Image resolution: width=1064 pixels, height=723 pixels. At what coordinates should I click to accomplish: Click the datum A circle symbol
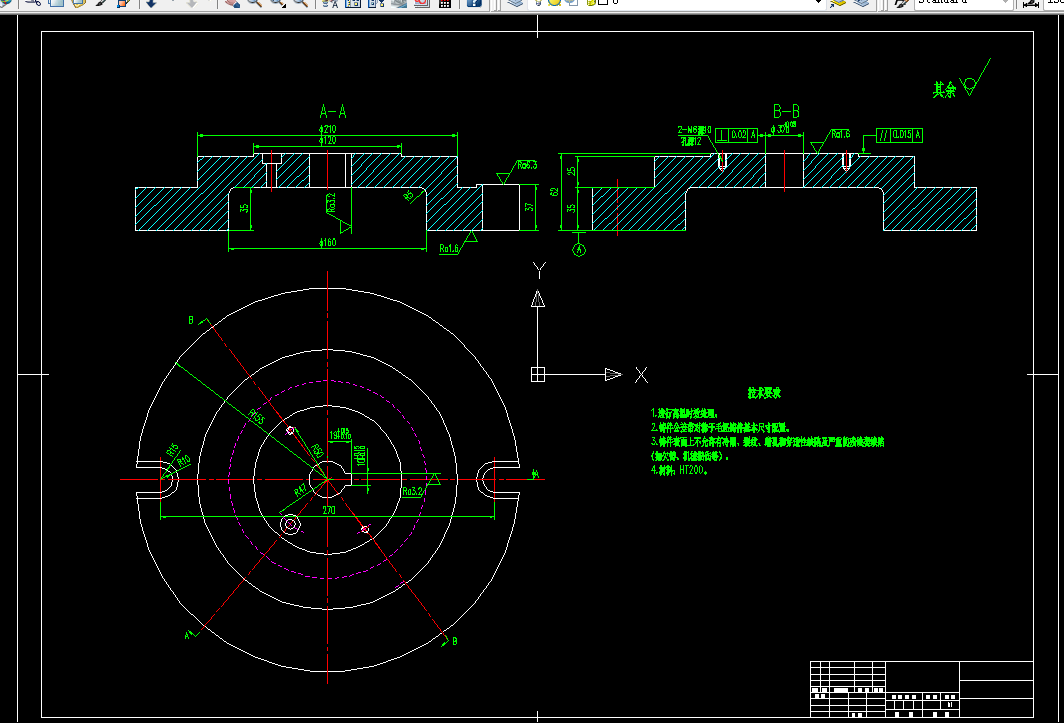pos(579,250)
